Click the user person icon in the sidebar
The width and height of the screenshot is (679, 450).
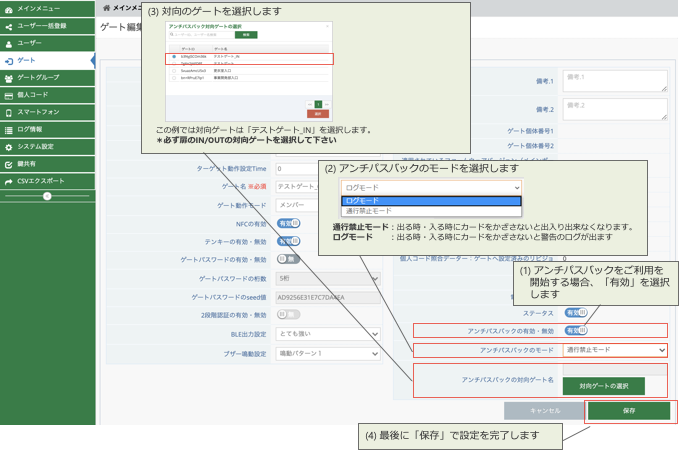[9, 44]
